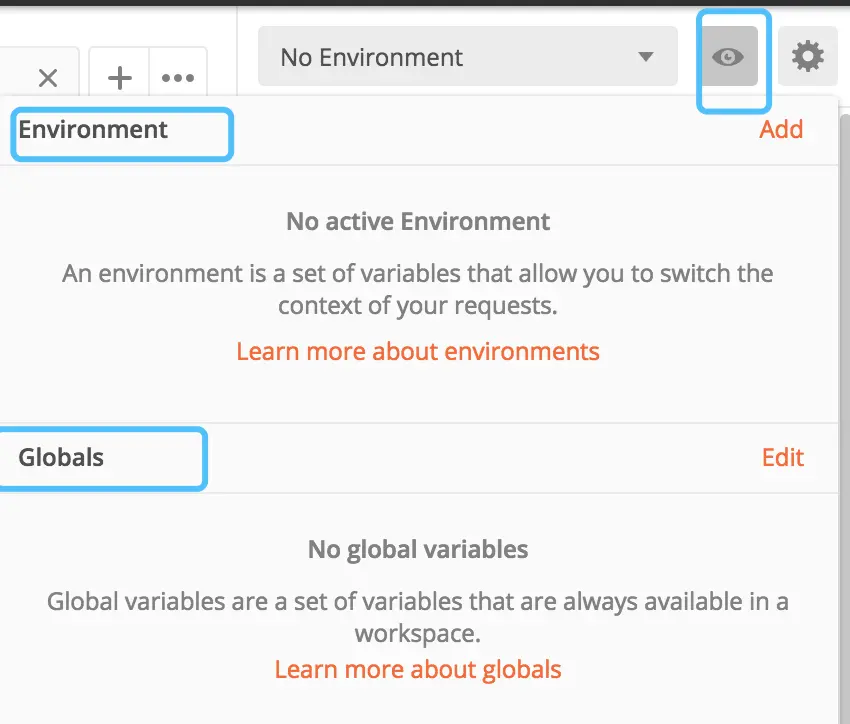Click the environment description paragraph
Image resolution: width=850 pixels, height=724 pixels.
pos(418,289)
